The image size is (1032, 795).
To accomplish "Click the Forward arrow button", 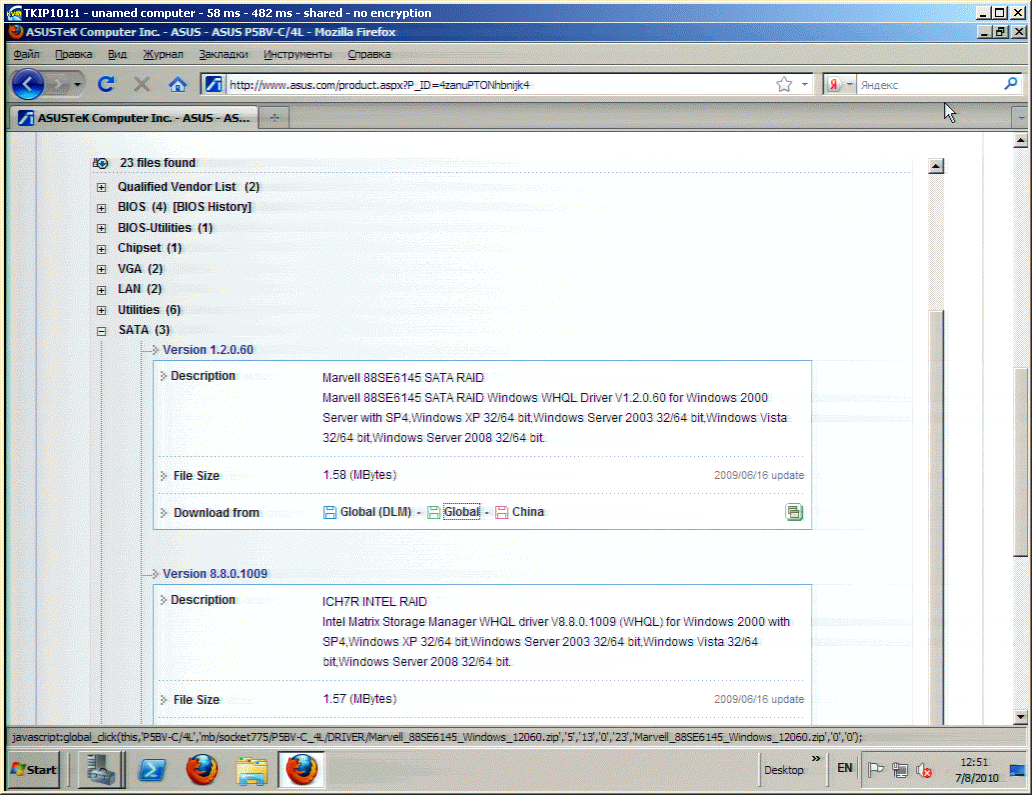I will [x=59, y=84].
